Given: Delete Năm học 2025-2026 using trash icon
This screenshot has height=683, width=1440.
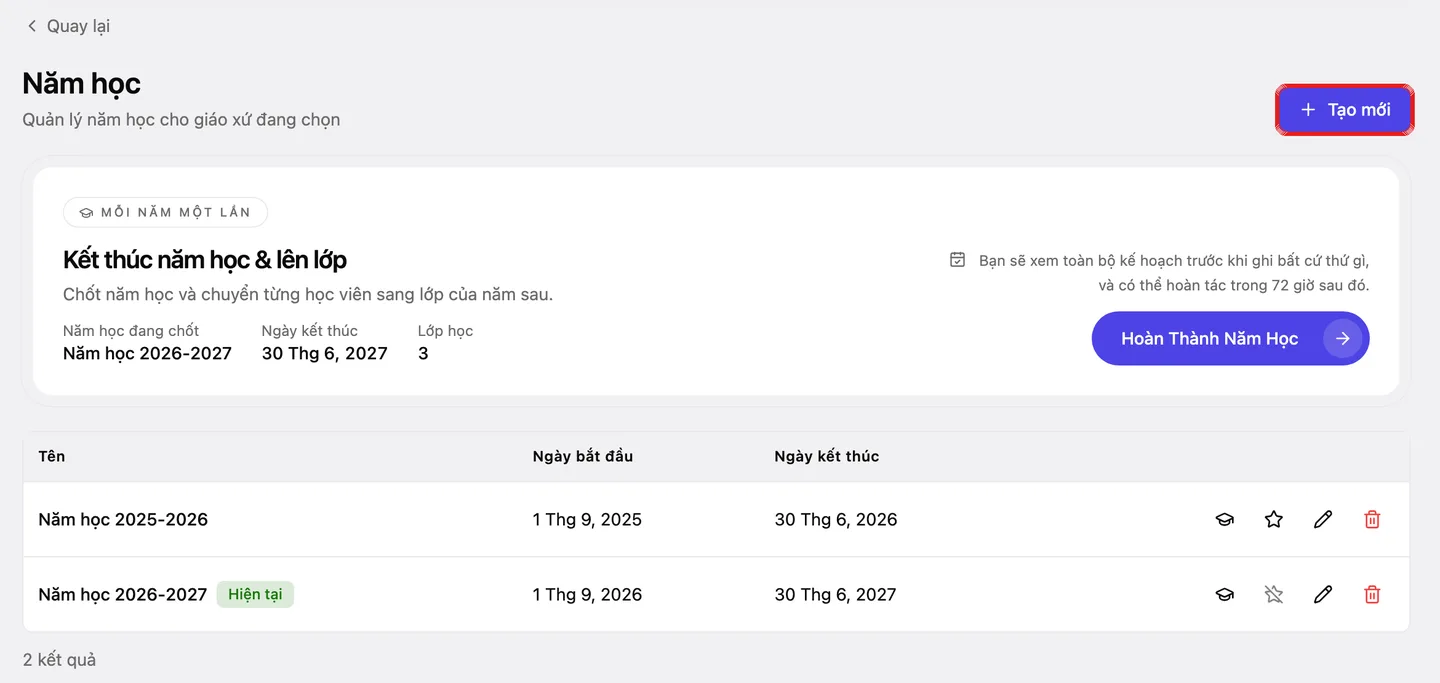Looking at the screenshot, I should click(x=1372, y=519).
